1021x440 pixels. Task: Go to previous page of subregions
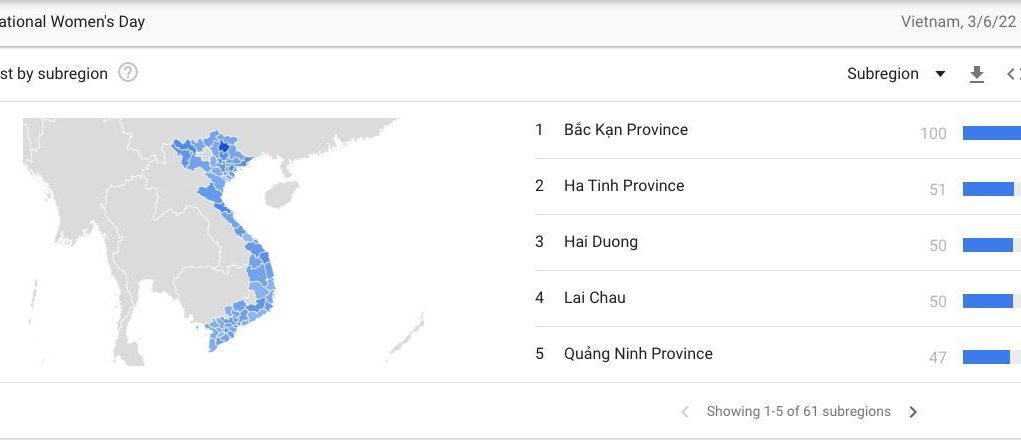pos(685,411)
